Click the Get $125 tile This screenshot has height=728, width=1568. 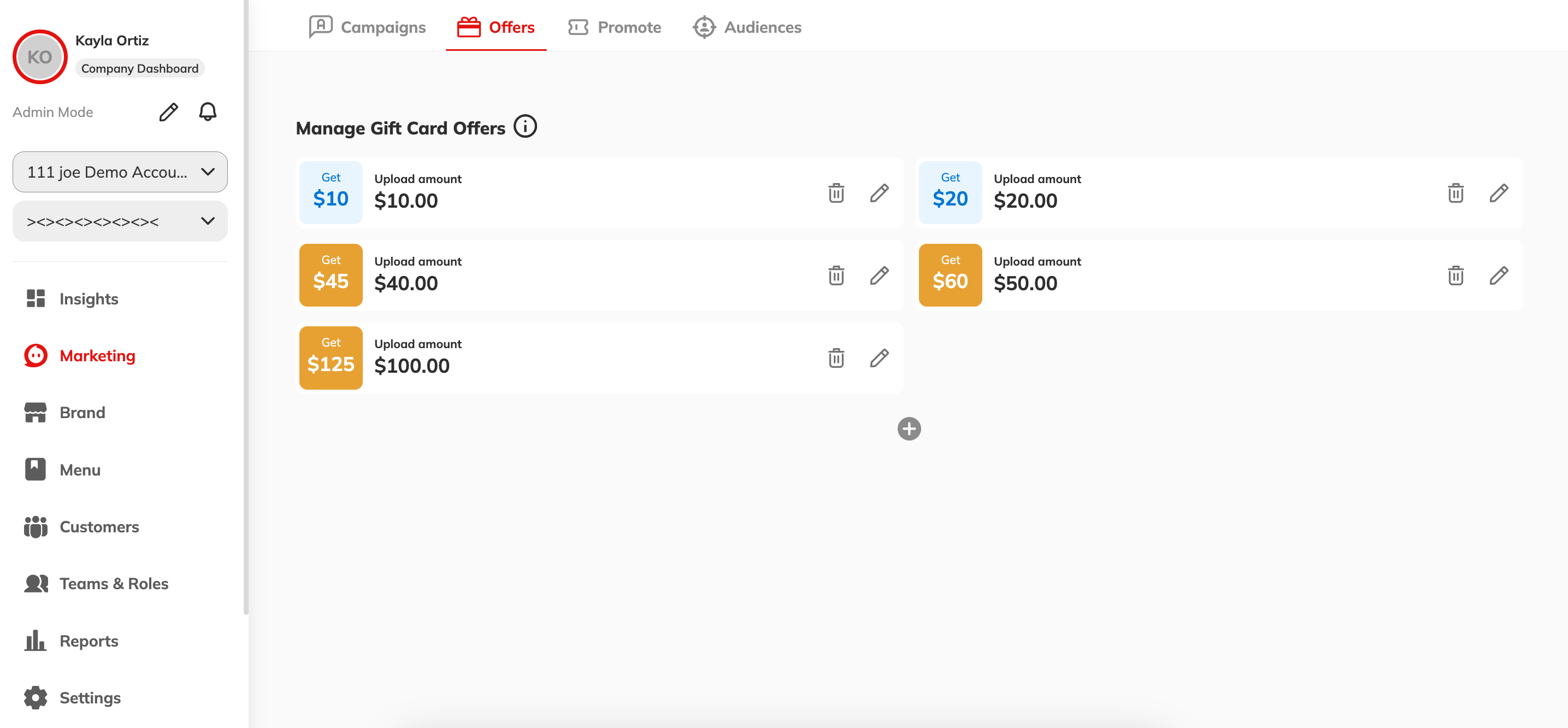coord(331,358)
